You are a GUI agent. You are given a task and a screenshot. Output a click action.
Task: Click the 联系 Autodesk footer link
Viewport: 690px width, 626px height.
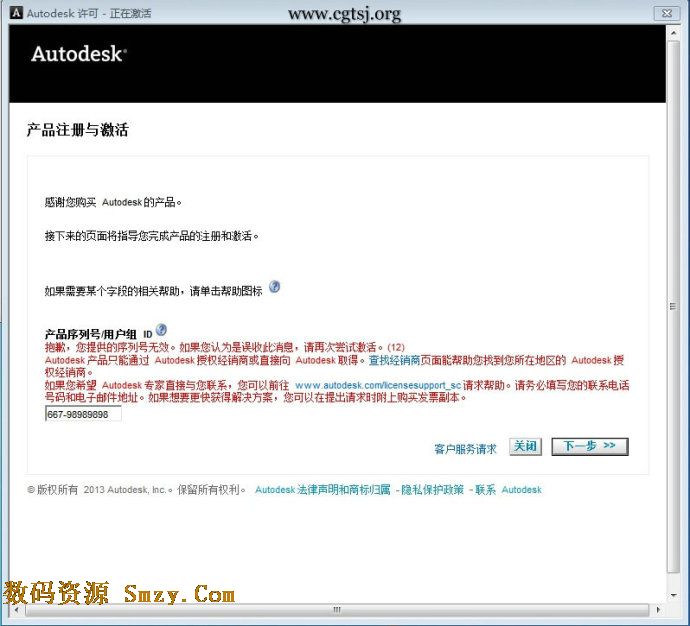[x=508, y=490]
